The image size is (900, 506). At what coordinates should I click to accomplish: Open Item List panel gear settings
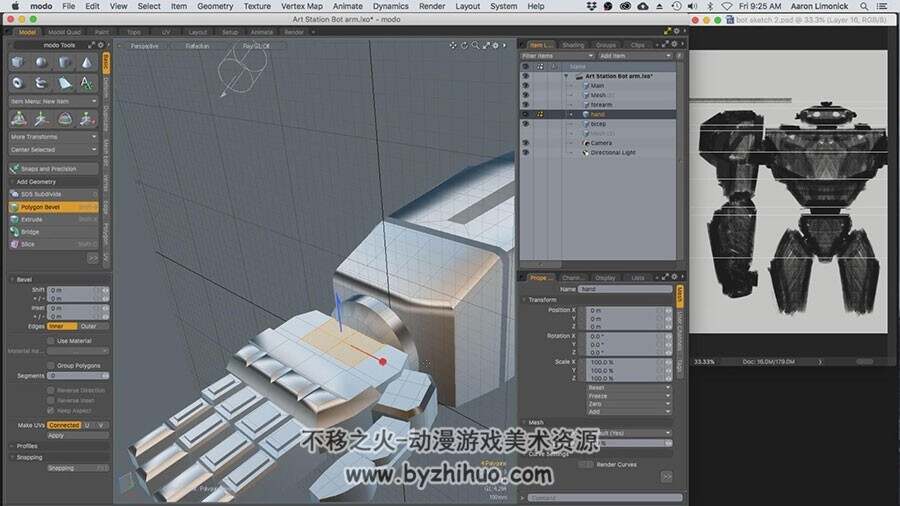point(674,44)
